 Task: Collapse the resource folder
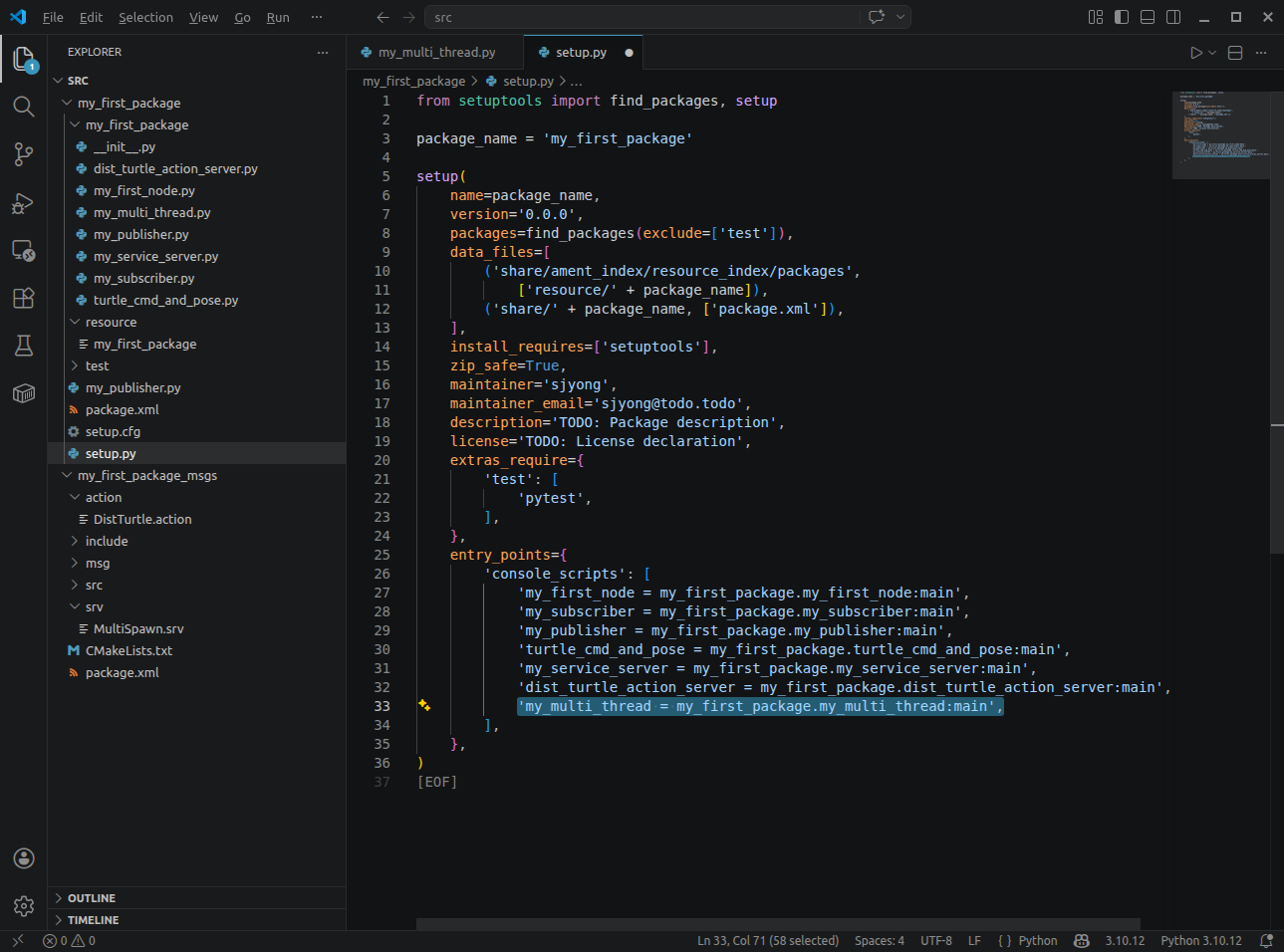coord(196,322)
